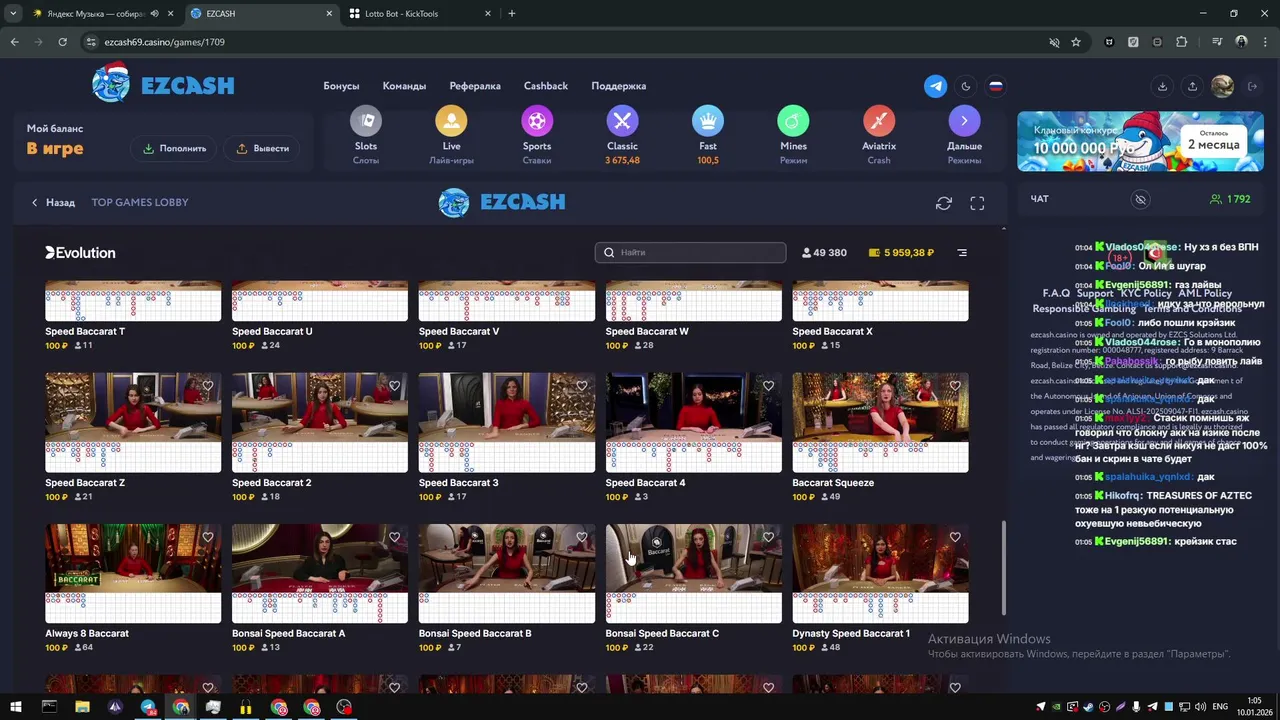The height and width of the screenshot is (720, 1280).
Task: Open the Slots category icon
Action: 366,121
